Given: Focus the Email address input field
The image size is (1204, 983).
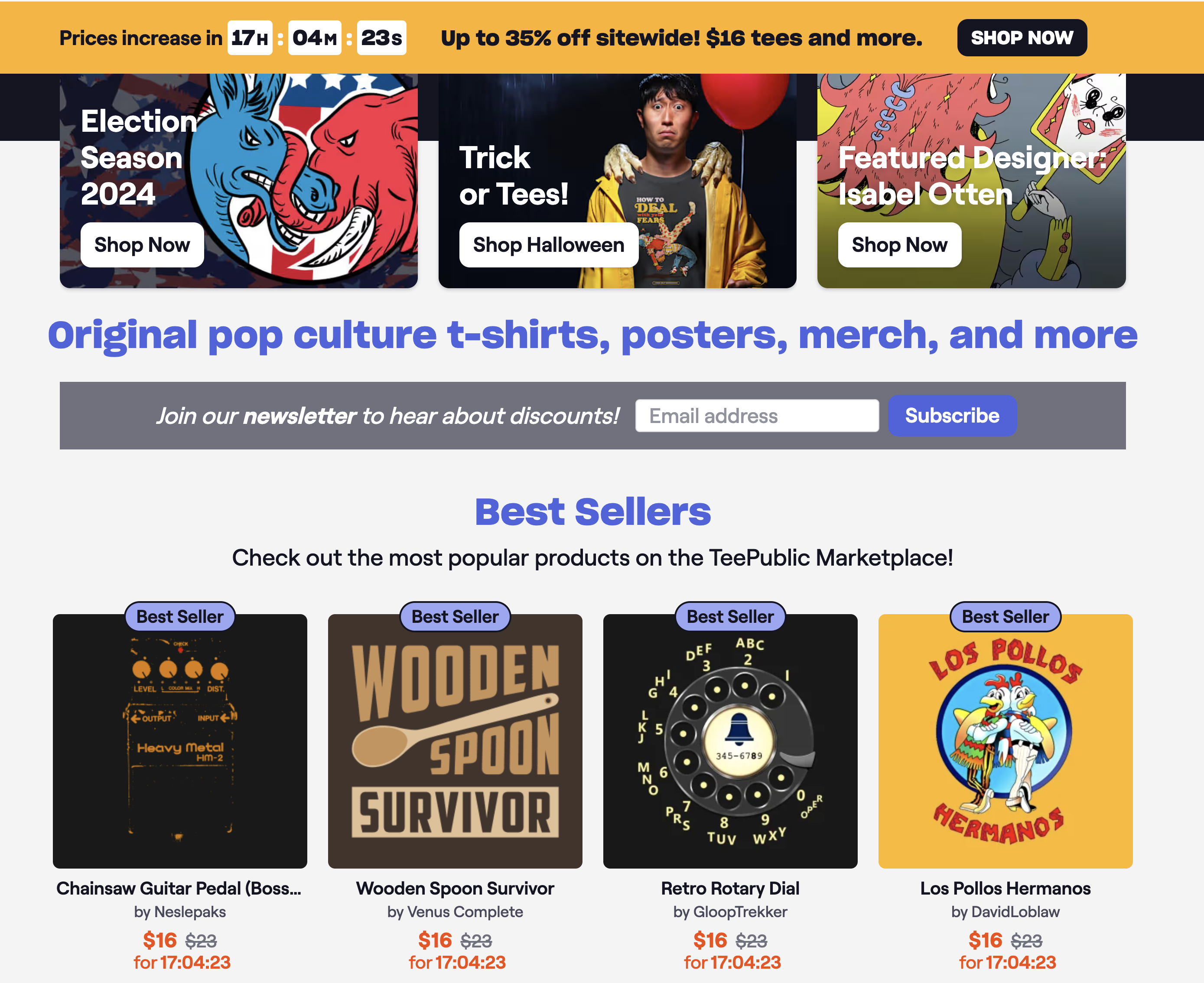Looking at the screenshot, I should coord(757,416).
